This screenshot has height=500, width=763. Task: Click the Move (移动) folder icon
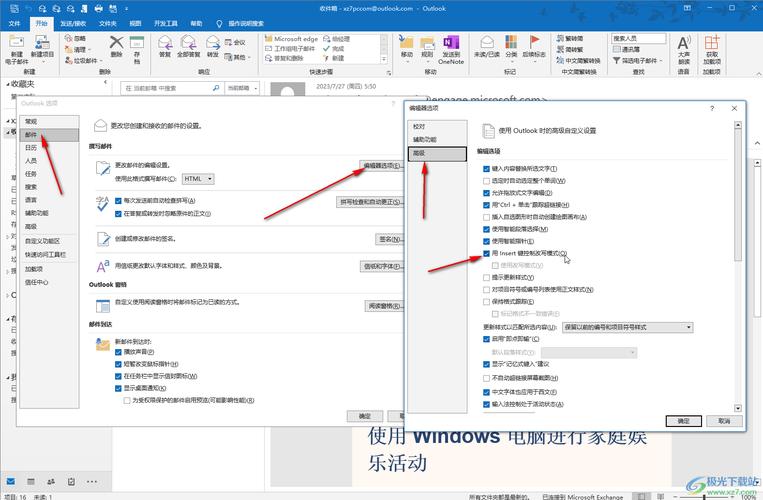point(406,43)
